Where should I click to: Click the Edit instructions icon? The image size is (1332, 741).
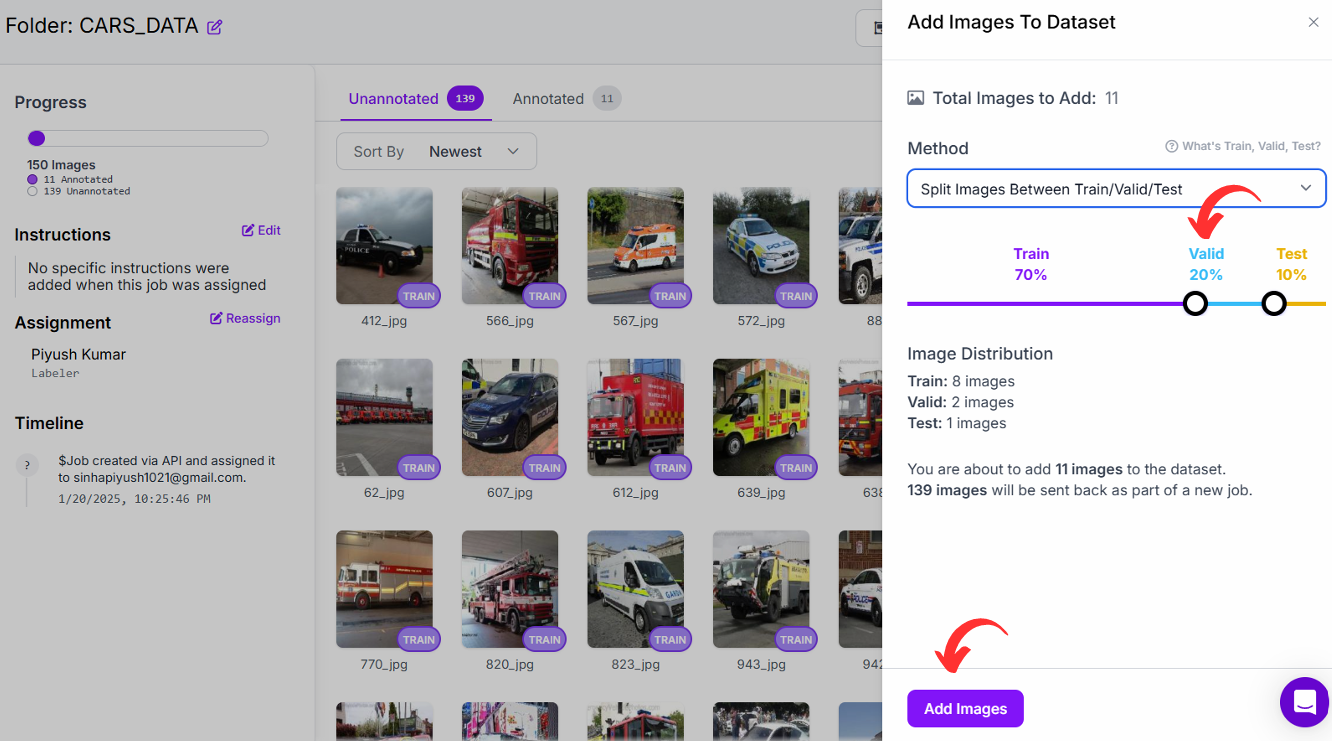click(248, 230)
